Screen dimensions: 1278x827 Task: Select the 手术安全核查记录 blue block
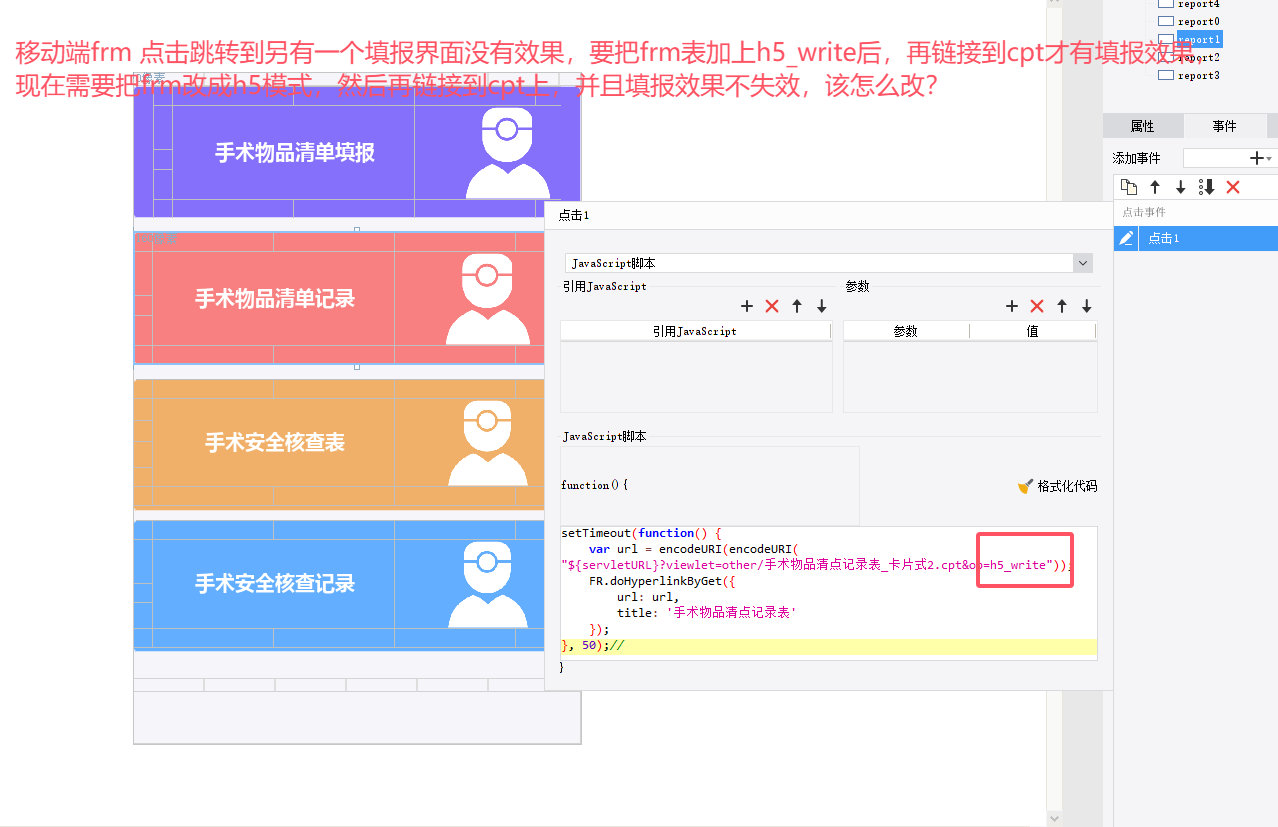(x=340, y=584)
